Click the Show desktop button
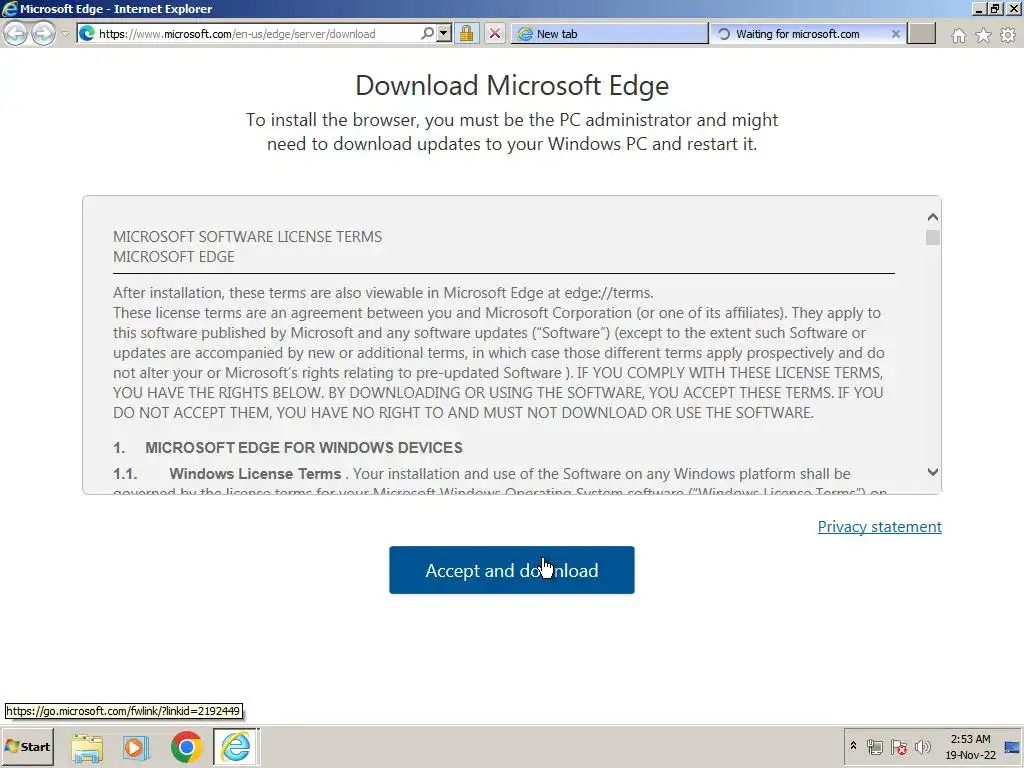This screenshot has height=768, width=1024. click(x=1014, y=747)
